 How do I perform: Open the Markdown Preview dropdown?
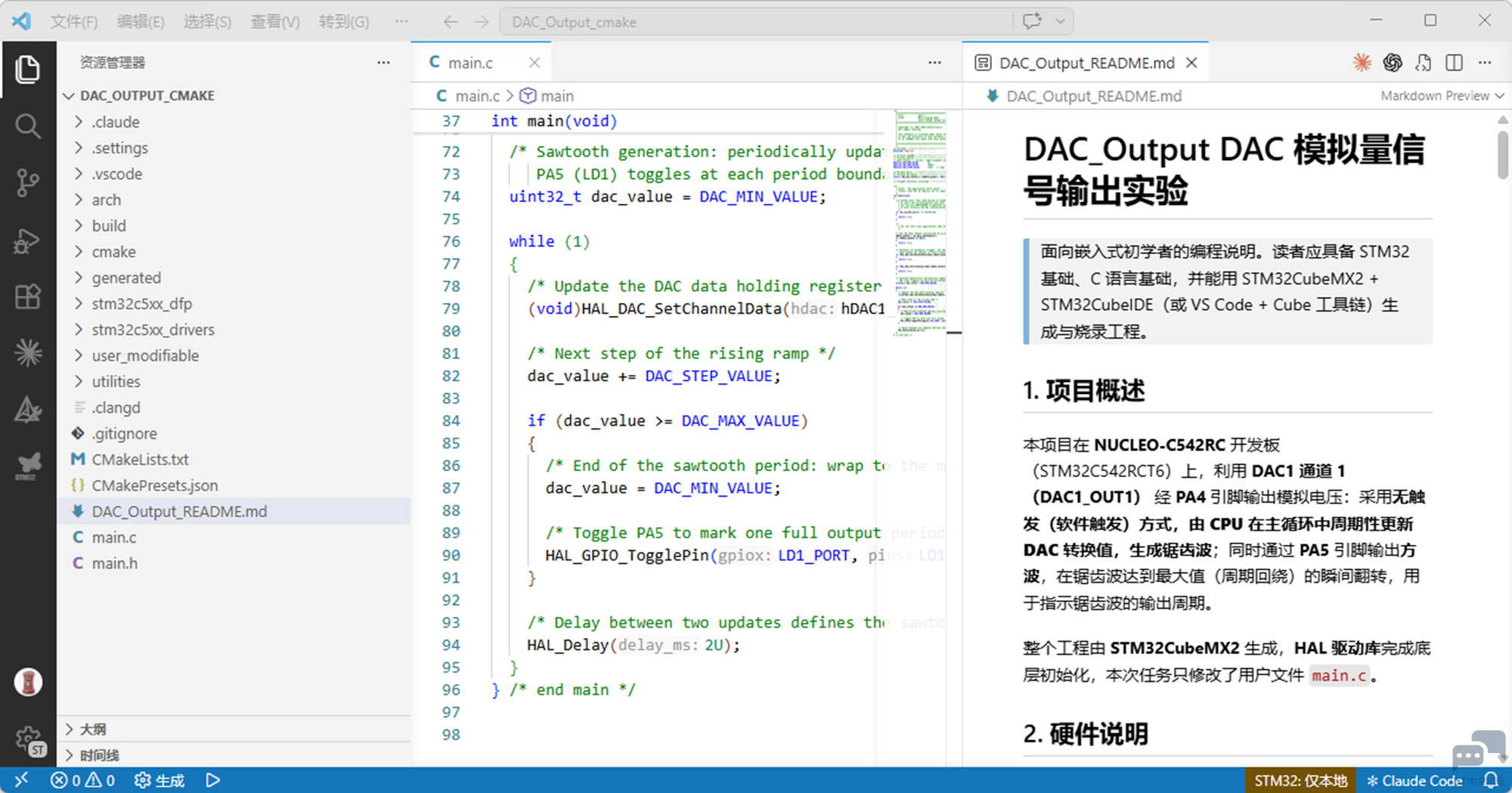tap(1442, 96)
